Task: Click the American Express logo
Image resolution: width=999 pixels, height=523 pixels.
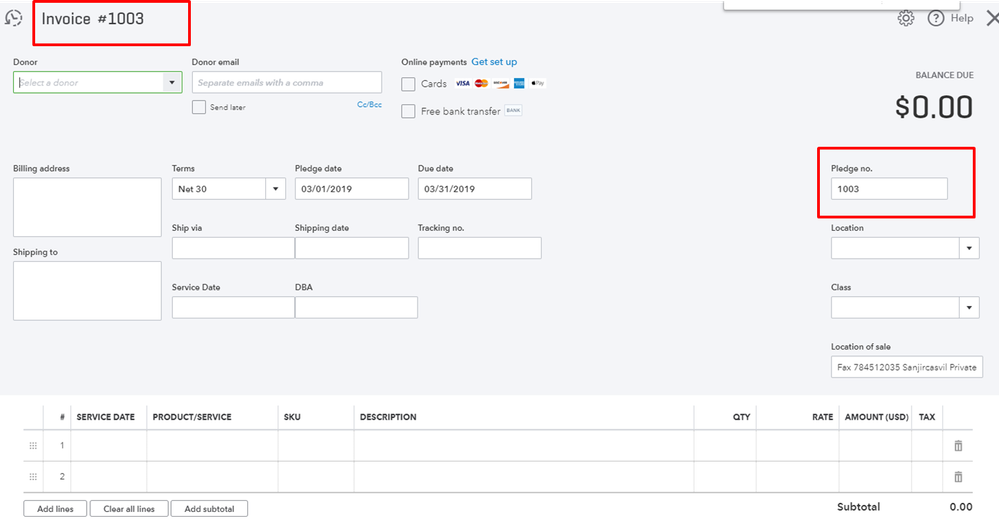Action: pos(519,83)
